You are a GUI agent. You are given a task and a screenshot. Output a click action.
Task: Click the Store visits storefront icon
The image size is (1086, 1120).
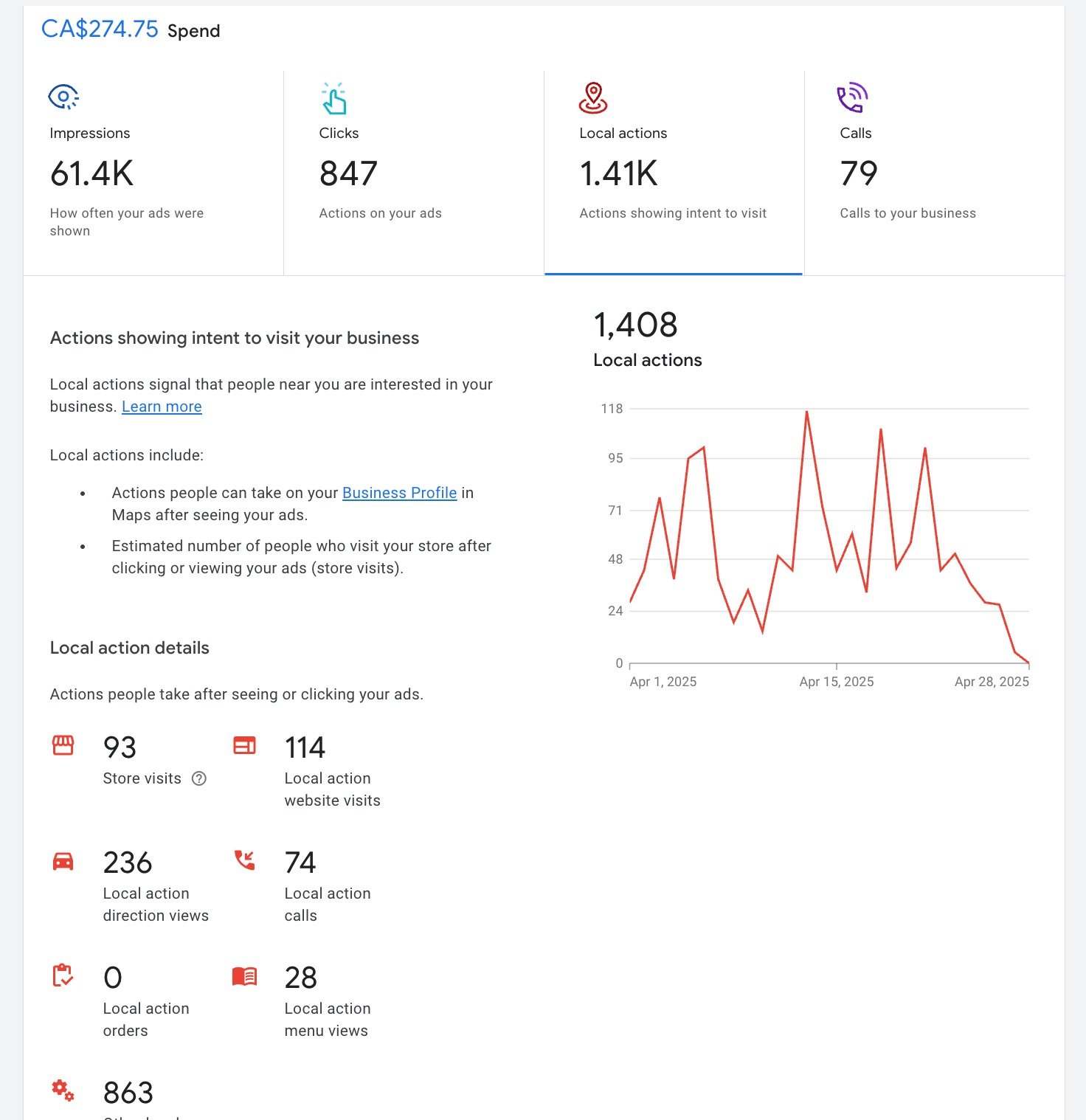(63, 745)
